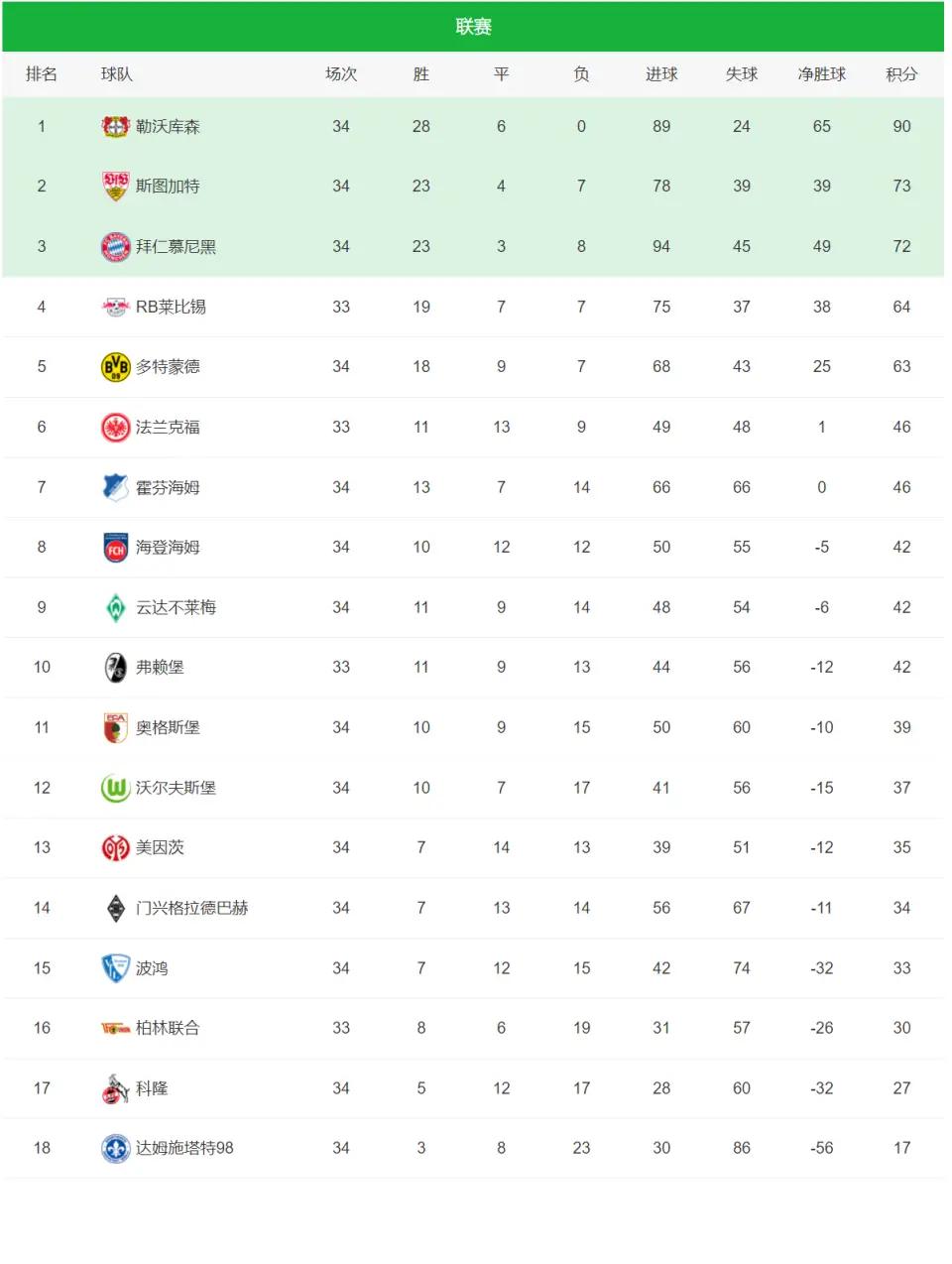Click the 斯图加特 club logo

pos(116,187)
